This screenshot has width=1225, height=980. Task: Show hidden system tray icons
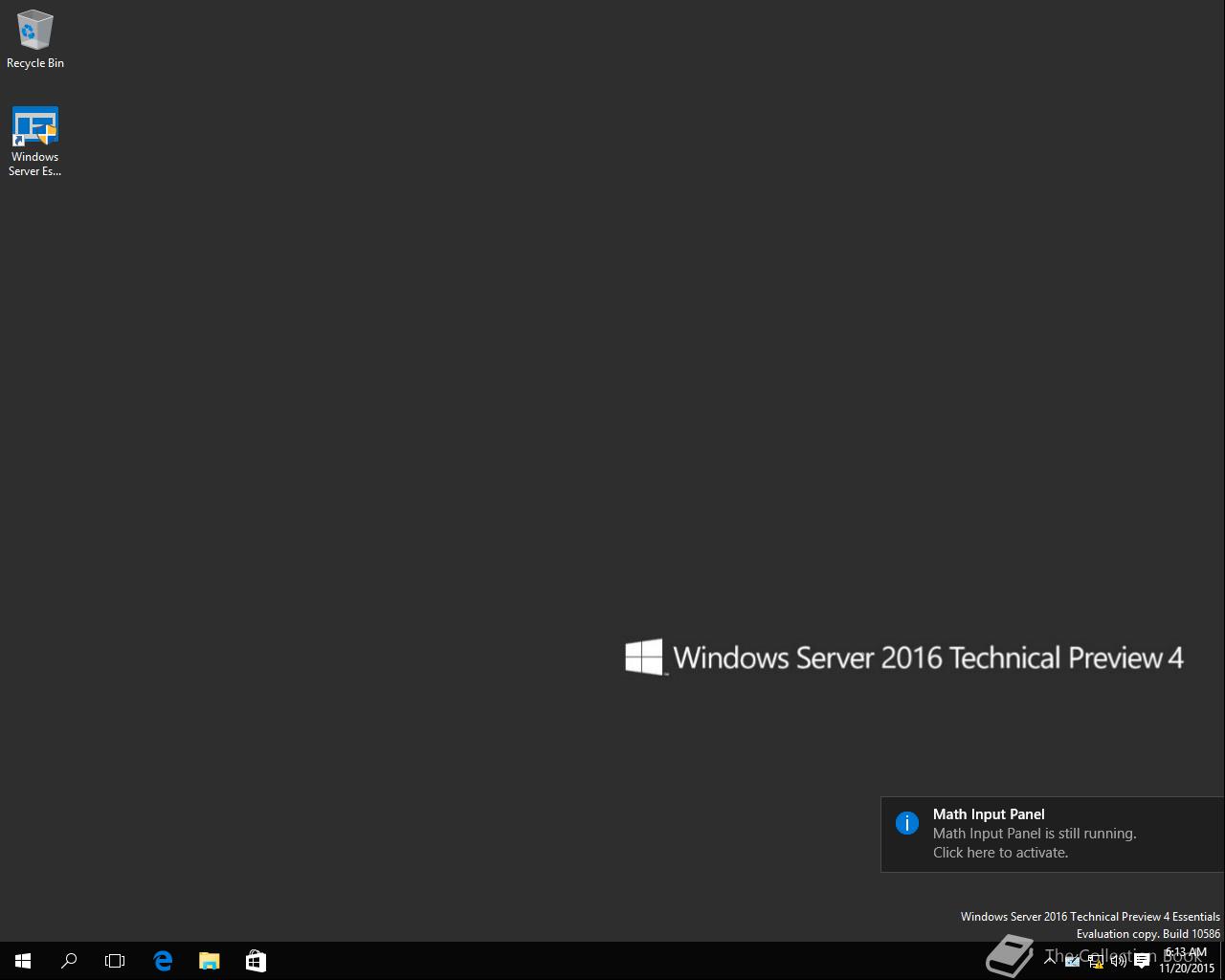point(1050,961)
